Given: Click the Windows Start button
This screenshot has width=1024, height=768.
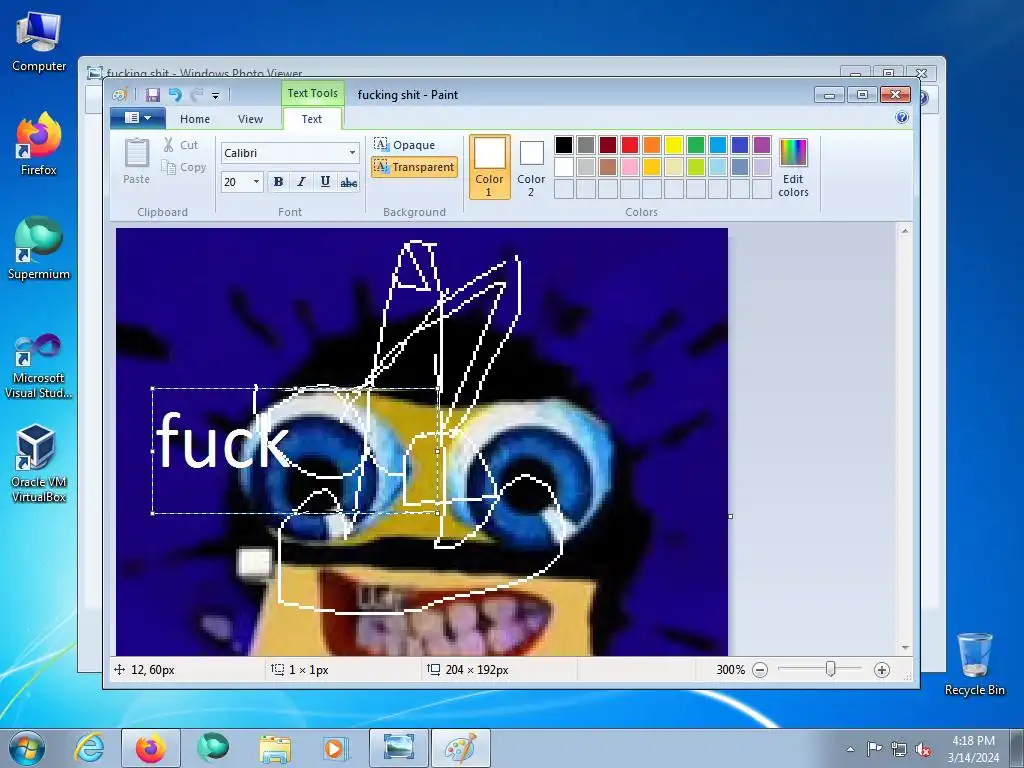Looking at the screenshot, I should [27, 748].
